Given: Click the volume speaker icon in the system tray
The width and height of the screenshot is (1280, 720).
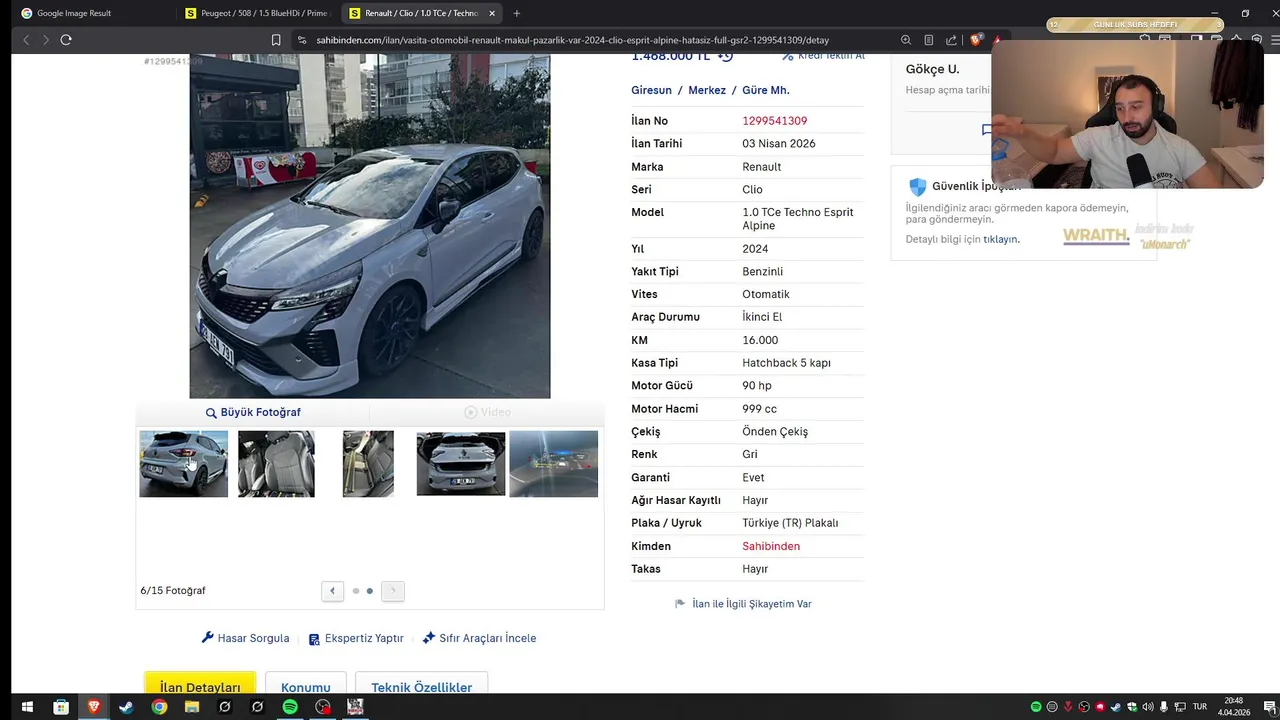Looking at the screenshot, I should tap(1148, 707).
